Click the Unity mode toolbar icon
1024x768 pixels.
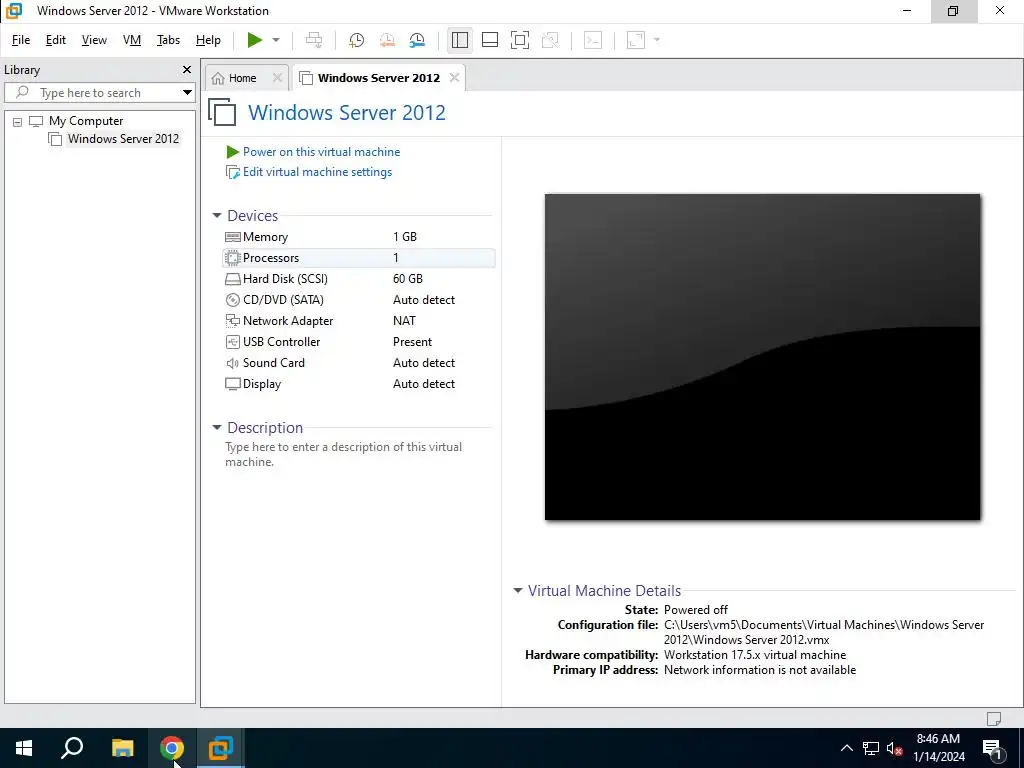point(551,40)
